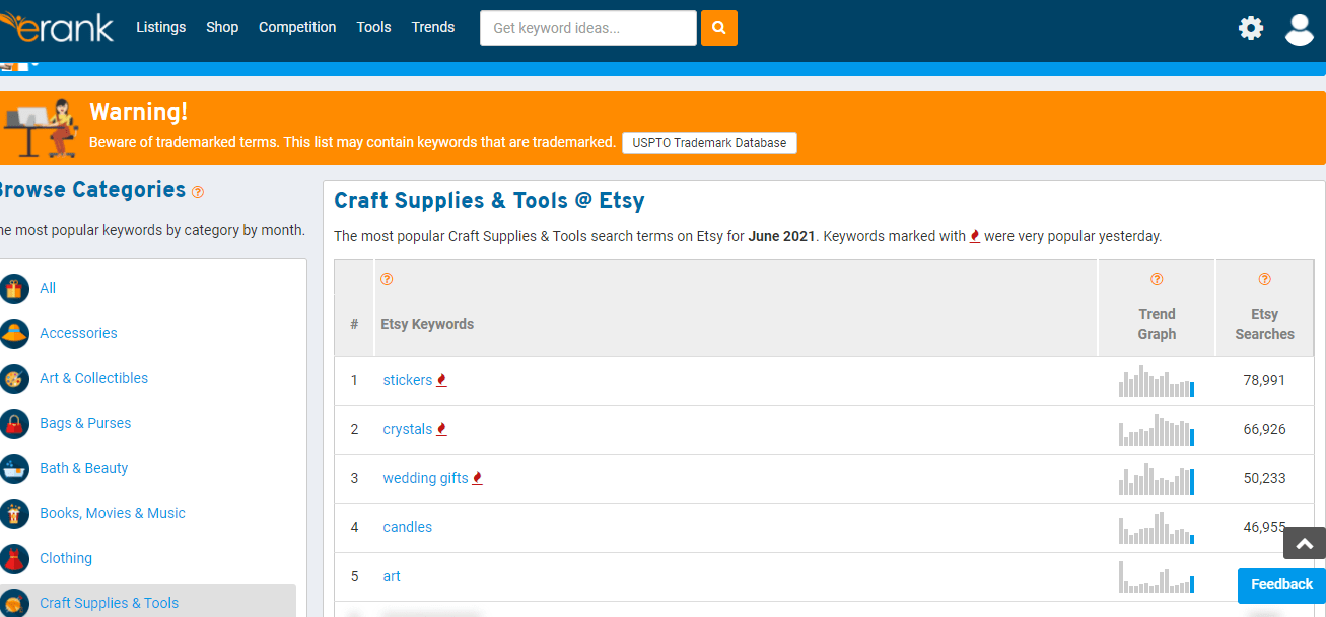Select the Art & Collectibles category link

pos(94,378)
